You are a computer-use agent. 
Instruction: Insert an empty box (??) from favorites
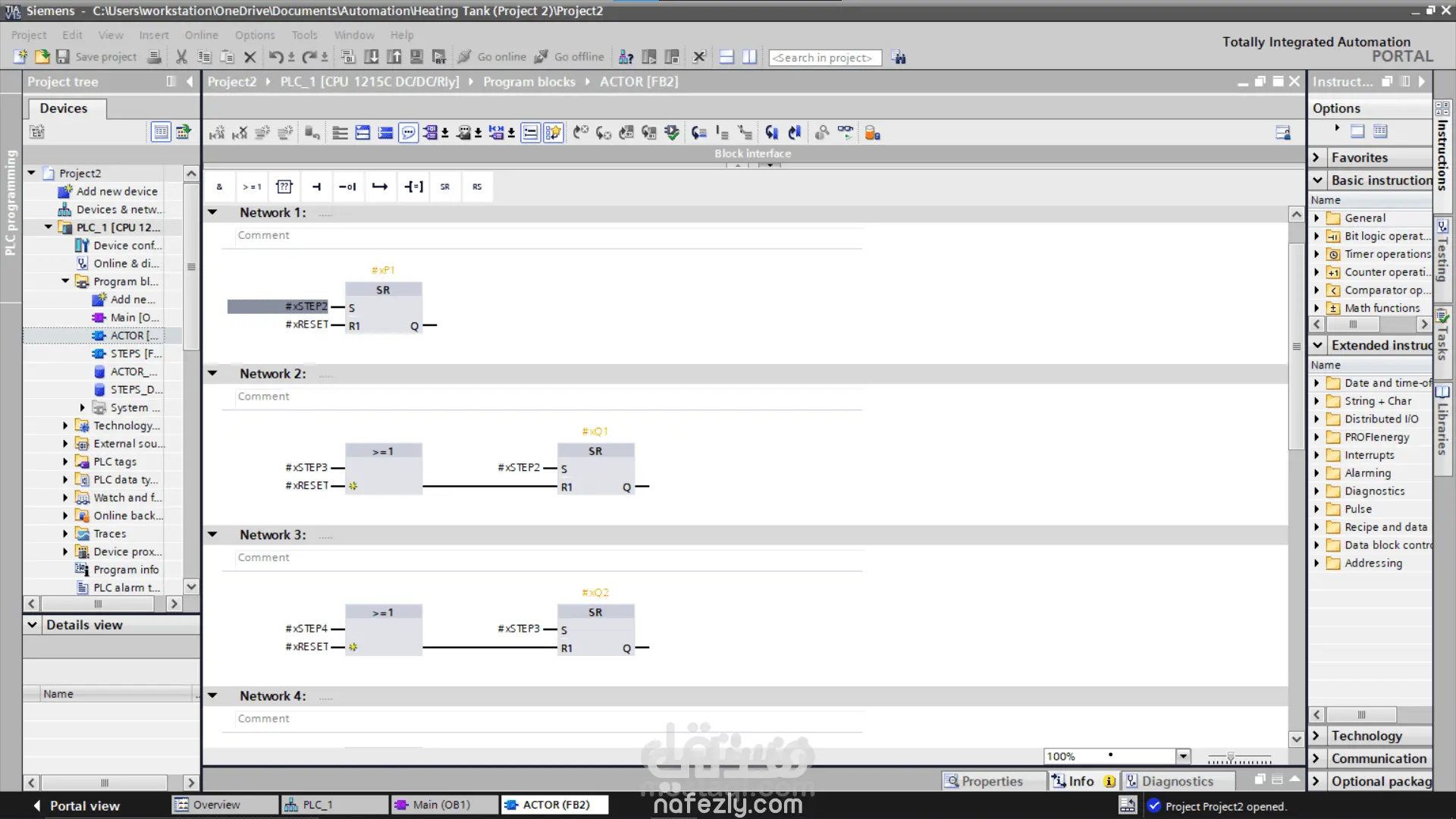pos(284,187)
